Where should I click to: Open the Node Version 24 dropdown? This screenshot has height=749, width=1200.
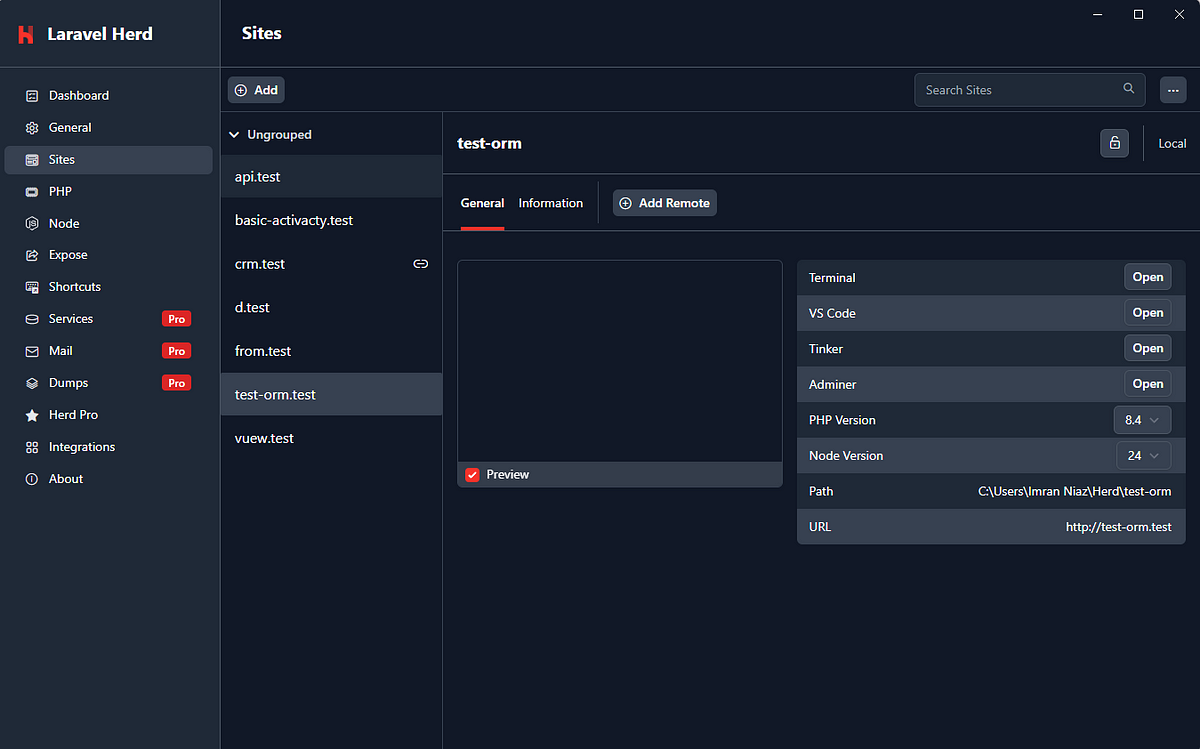tap(1143, 455)
